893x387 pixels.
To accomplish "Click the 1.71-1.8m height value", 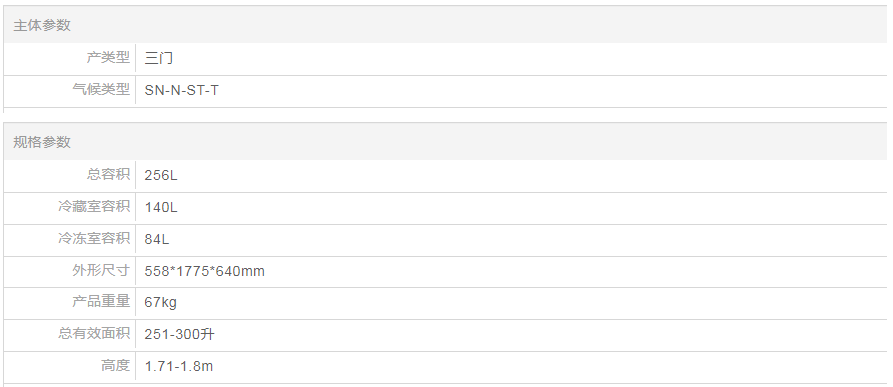I will (x=179, y=366).
